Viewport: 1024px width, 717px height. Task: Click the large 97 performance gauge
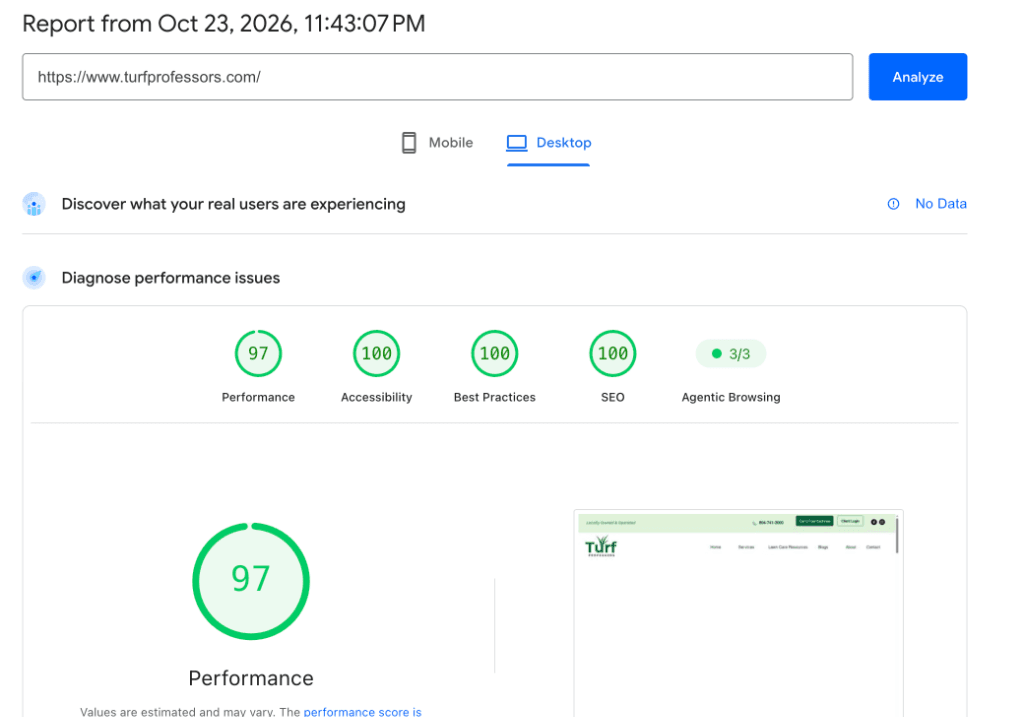coord(251,581)
